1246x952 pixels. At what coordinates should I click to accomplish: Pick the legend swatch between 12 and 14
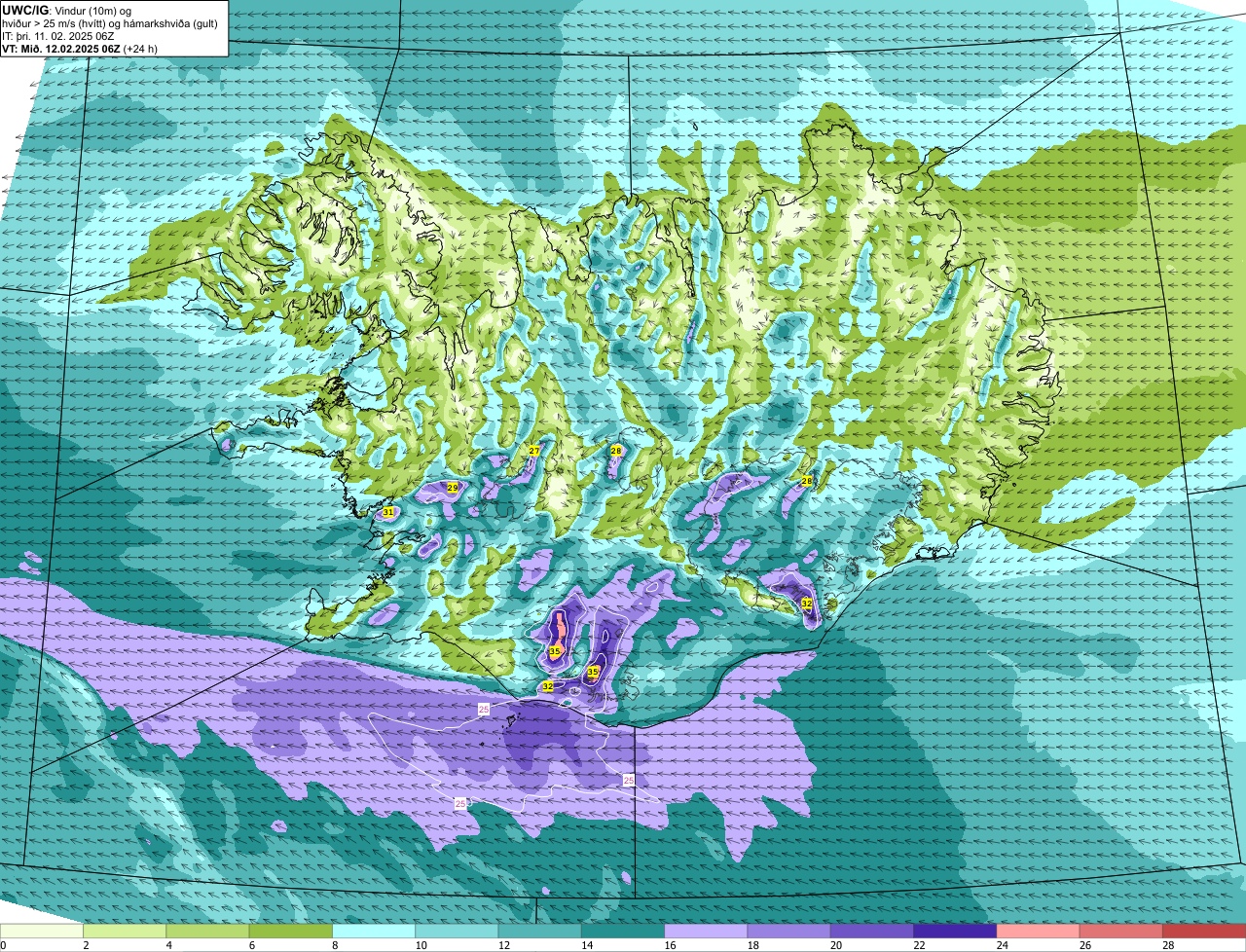(540, 932)
